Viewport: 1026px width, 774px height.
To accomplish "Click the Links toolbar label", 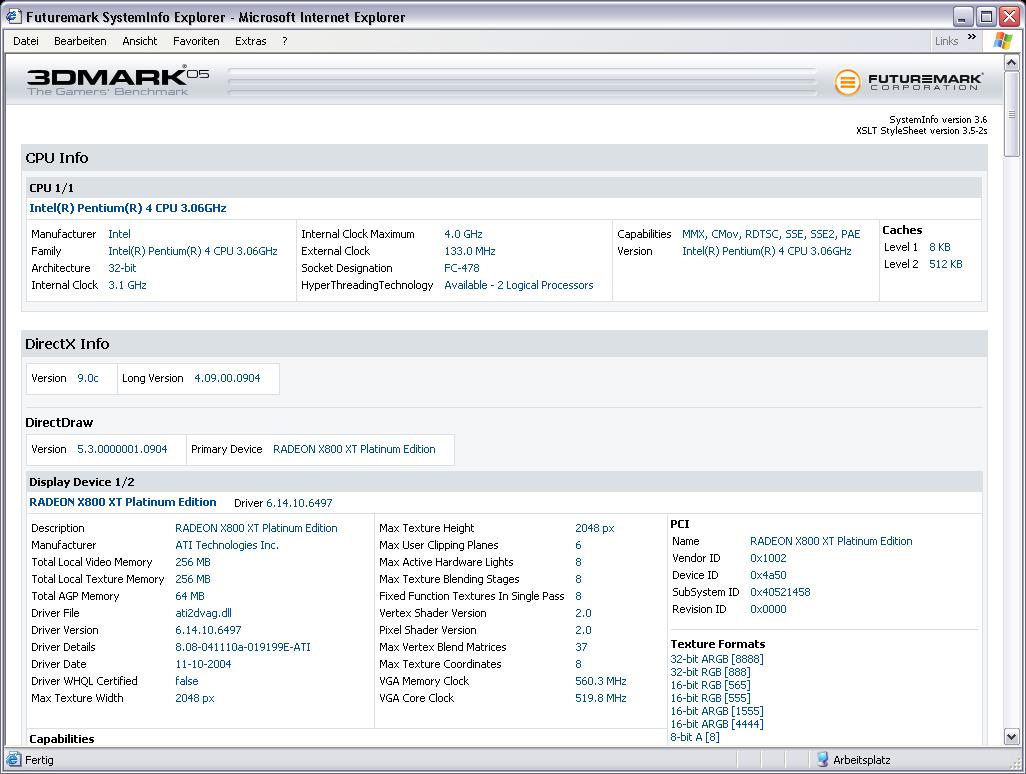I will [x=946, y=41].
